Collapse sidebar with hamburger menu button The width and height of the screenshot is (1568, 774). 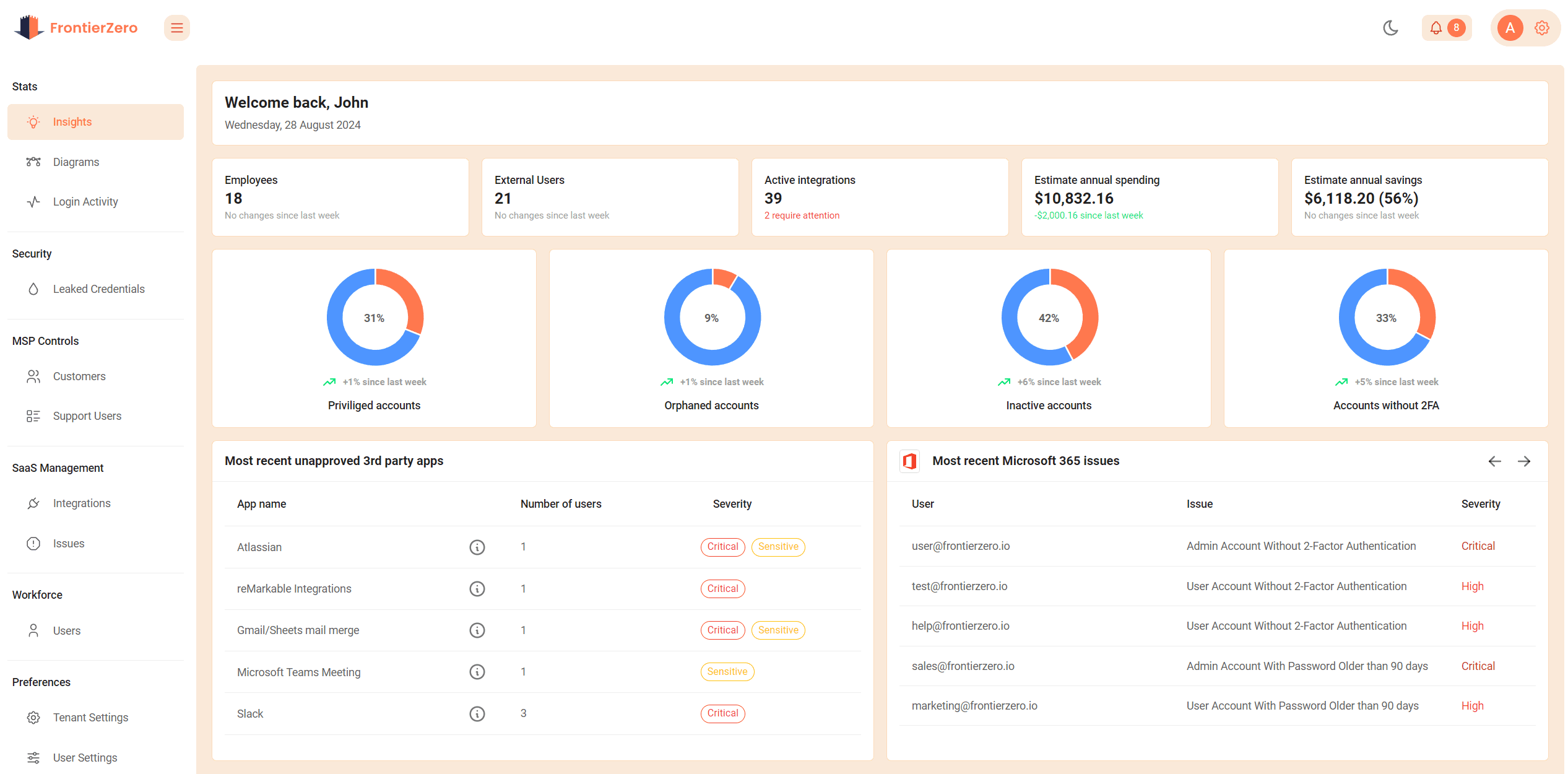point(177,28)
